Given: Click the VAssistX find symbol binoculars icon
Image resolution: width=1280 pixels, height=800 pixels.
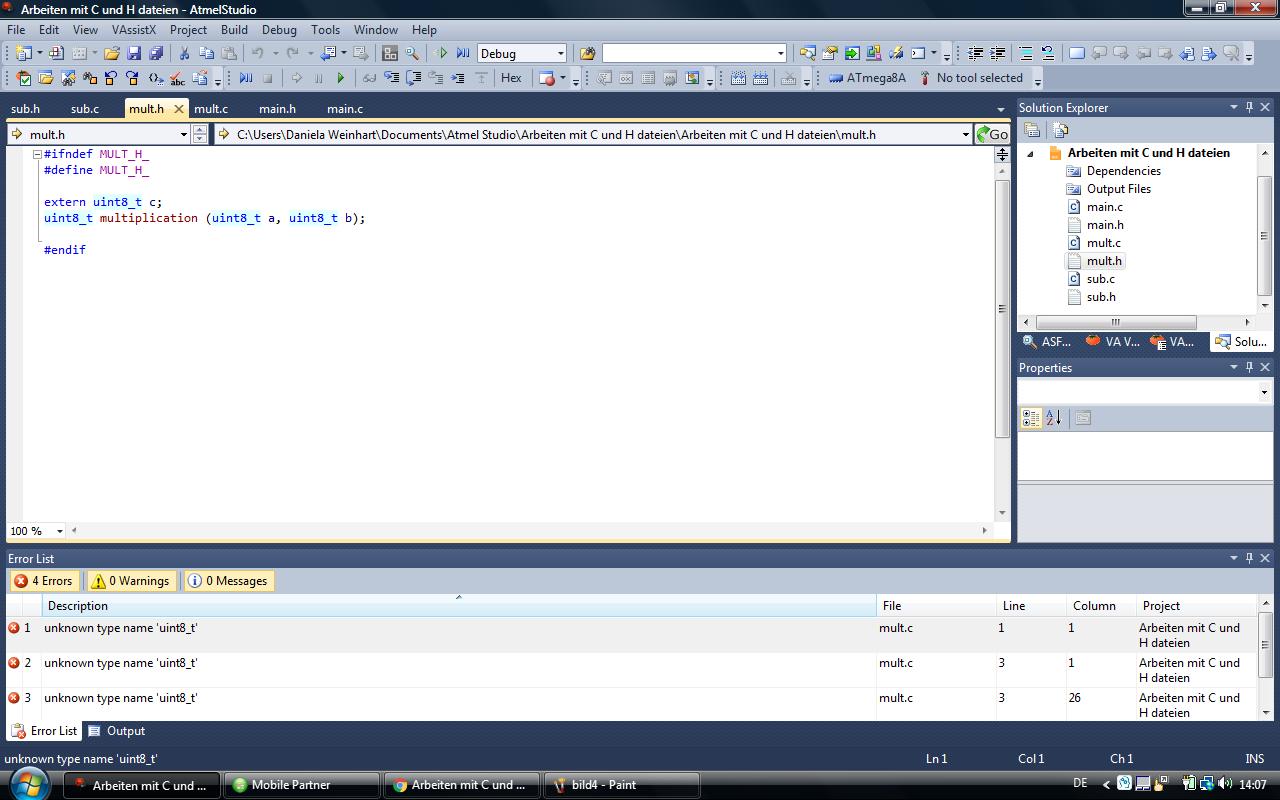Looking at the screenshot, I should click(68, 78).
